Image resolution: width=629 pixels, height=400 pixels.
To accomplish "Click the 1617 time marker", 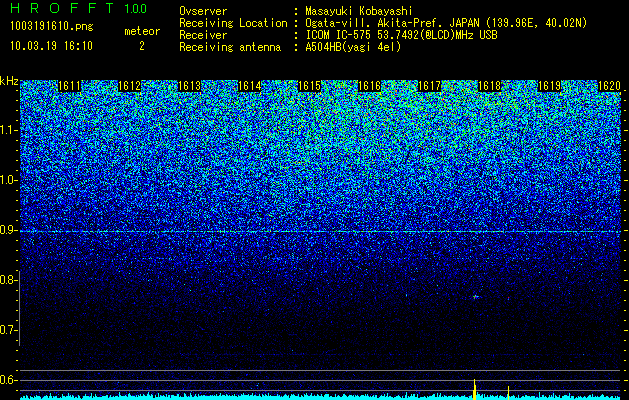I will click(x=430, y=86).
